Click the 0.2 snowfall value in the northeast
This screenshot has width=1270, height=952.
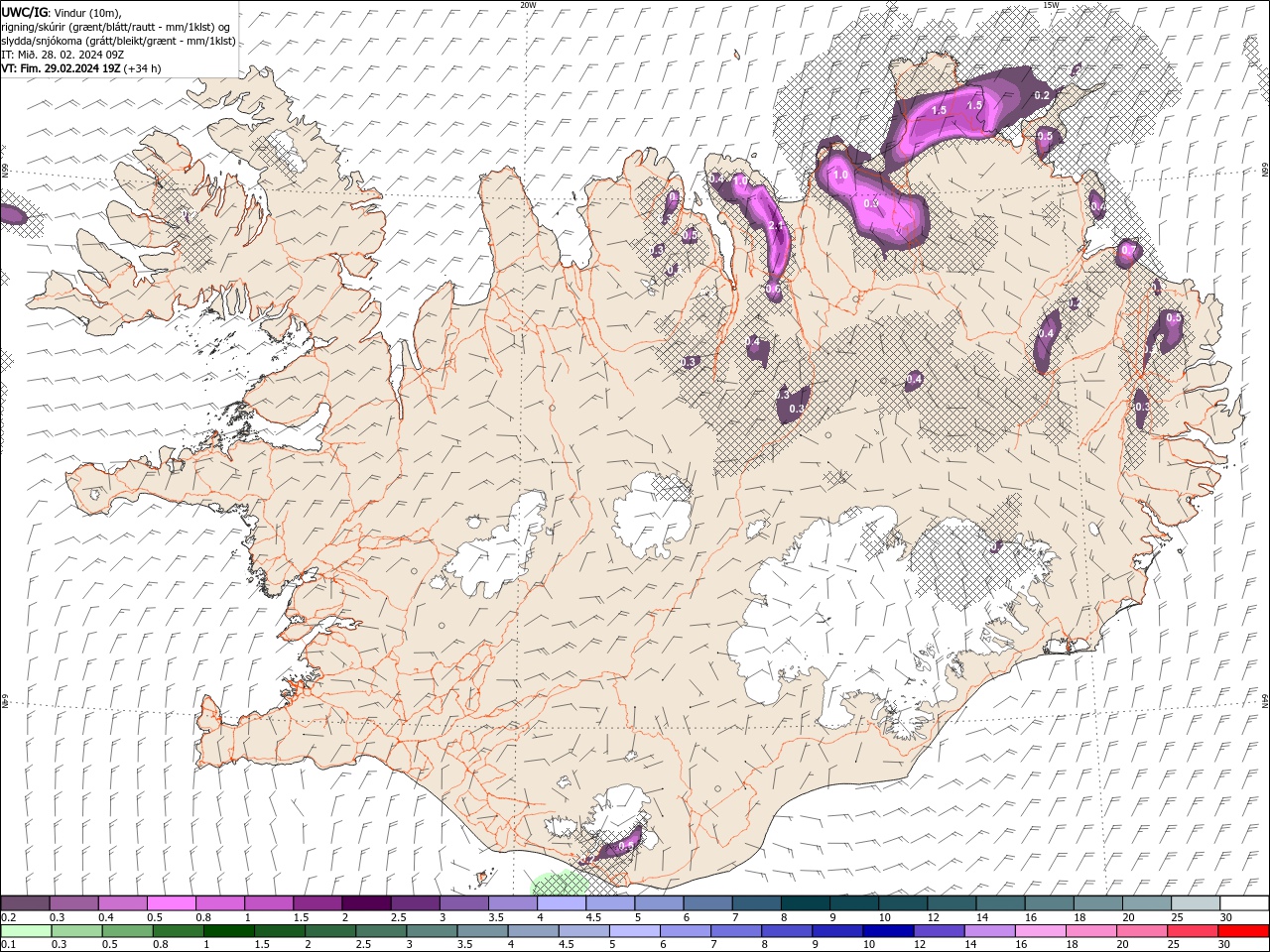click(1042, 96)
